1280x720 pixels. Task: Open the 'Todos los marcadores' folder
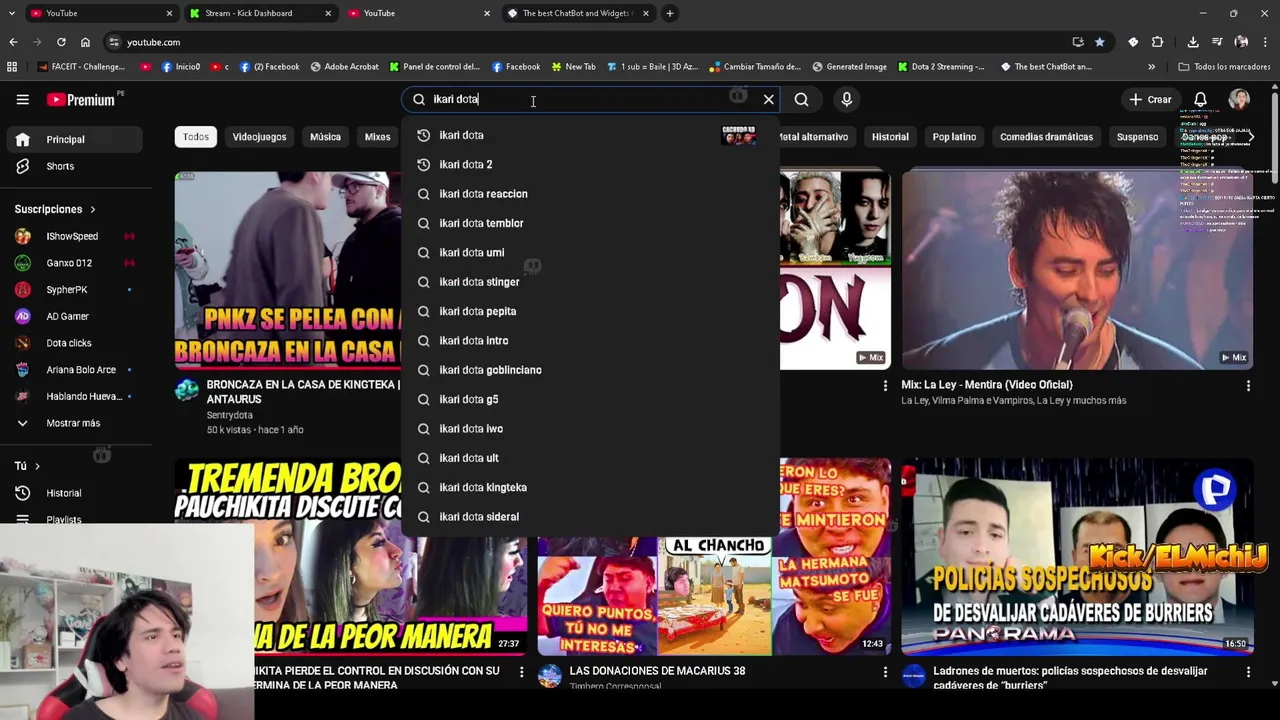coord(1224,67)
